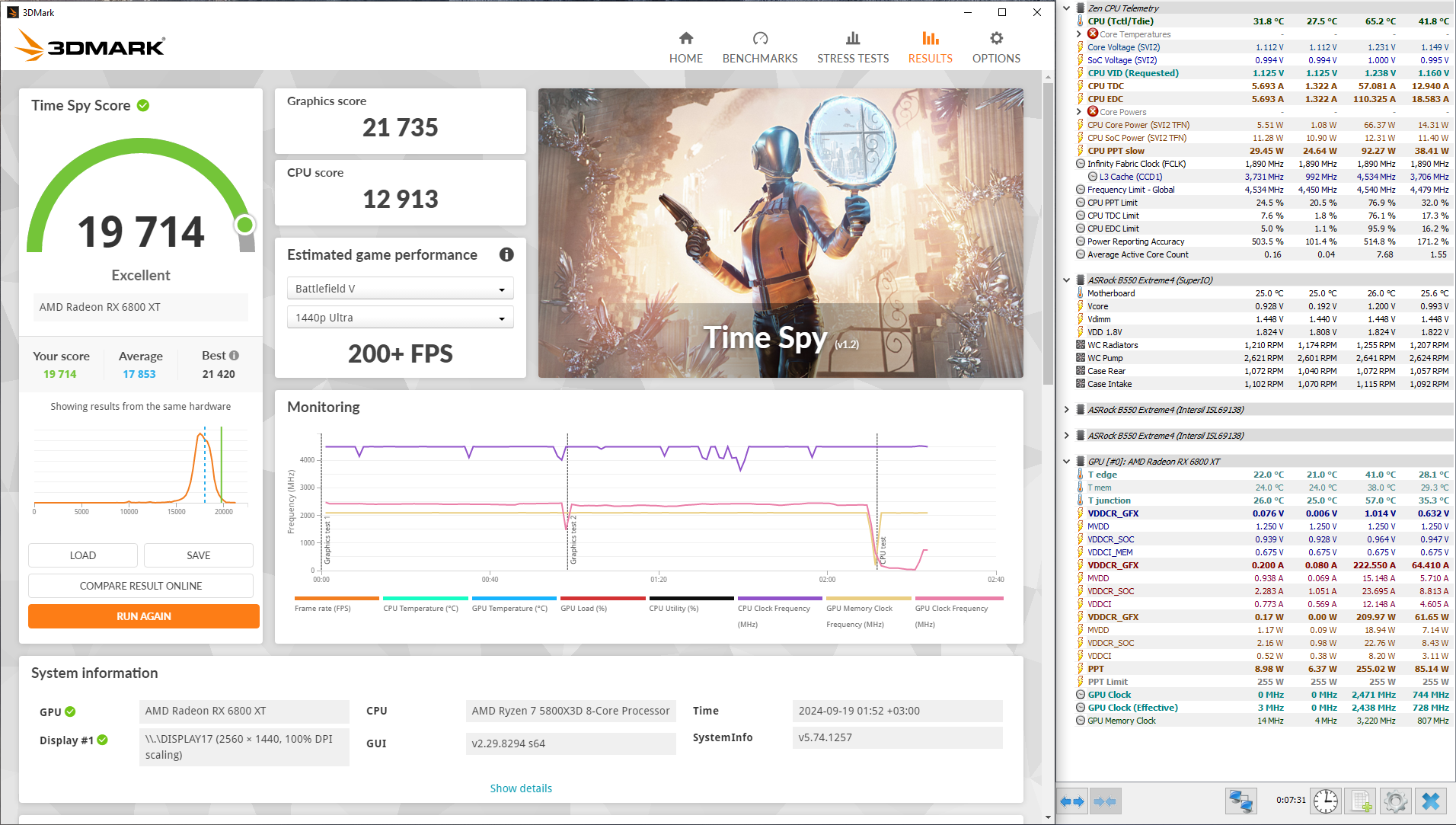
Task: Collapse GPU [#0] AMD Radeon group
Action: pos(1066,462)
